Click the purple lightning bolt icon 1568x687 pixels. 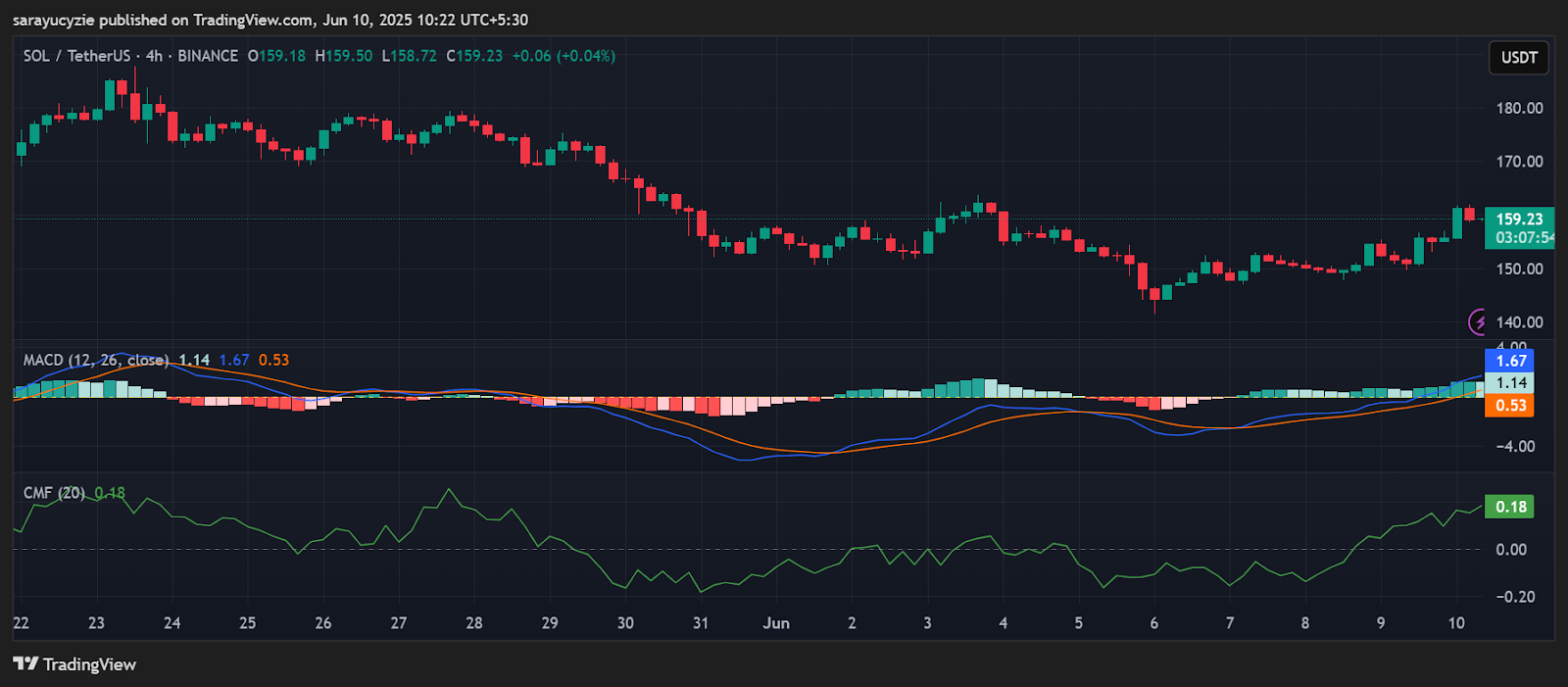[1478, 321]
